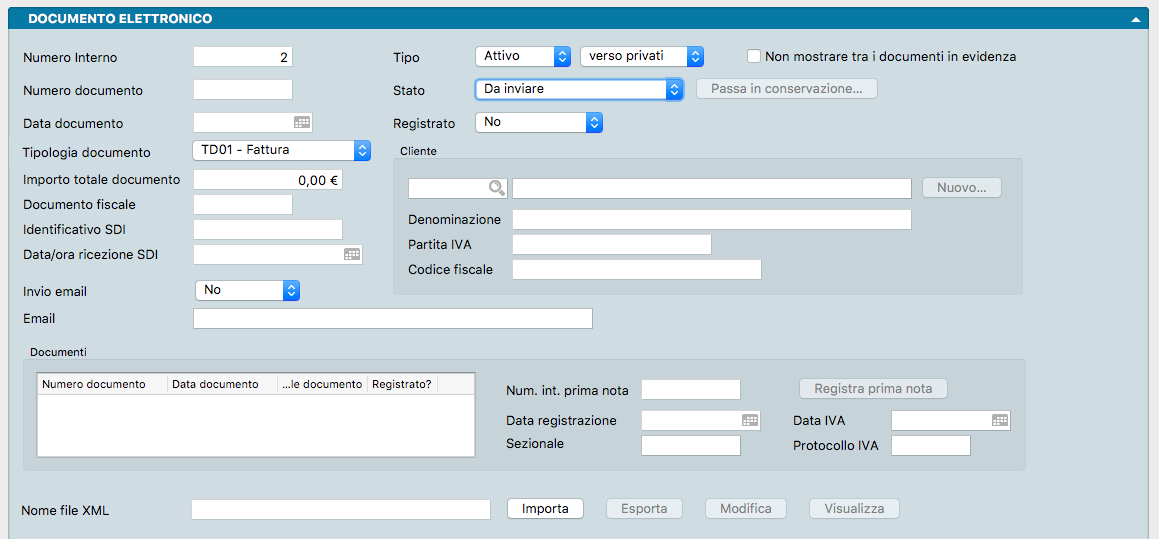Viewport: 1159px width, 539px height.
Task: Open the Data IVA calendar icon
Action: pyautogui.click(x=1000, y=421)
